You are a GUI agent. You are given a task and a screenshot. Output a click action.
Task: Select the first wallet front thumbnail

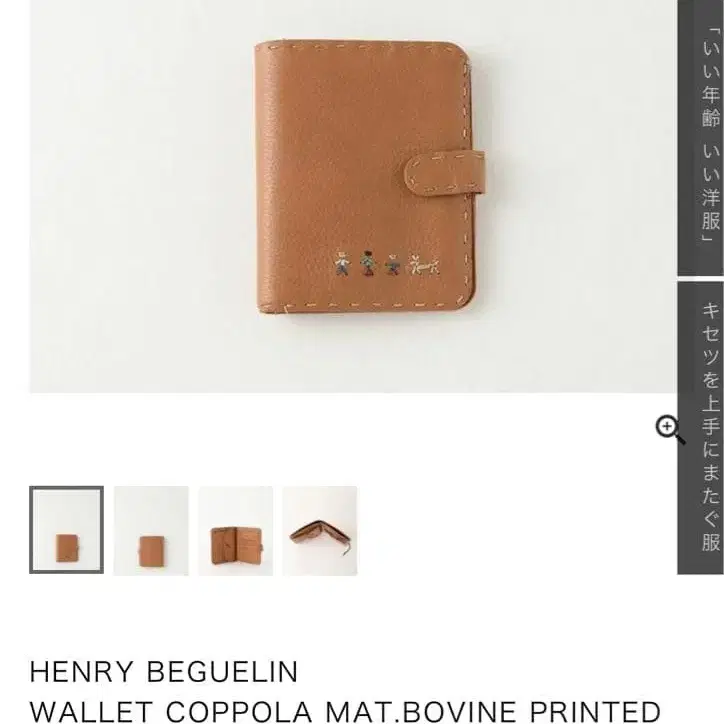pyautogui.click(x=66, y=530)
